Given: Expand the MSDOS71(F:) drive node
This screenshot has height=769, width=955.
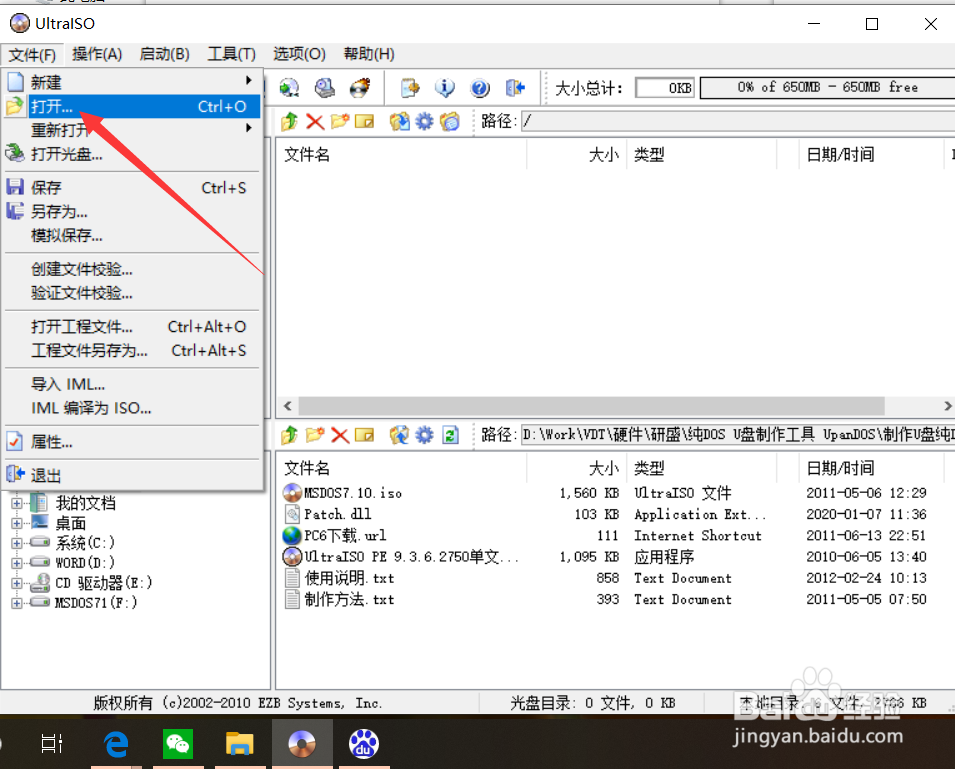Looking at the screenshot, I should coord(17,603).
